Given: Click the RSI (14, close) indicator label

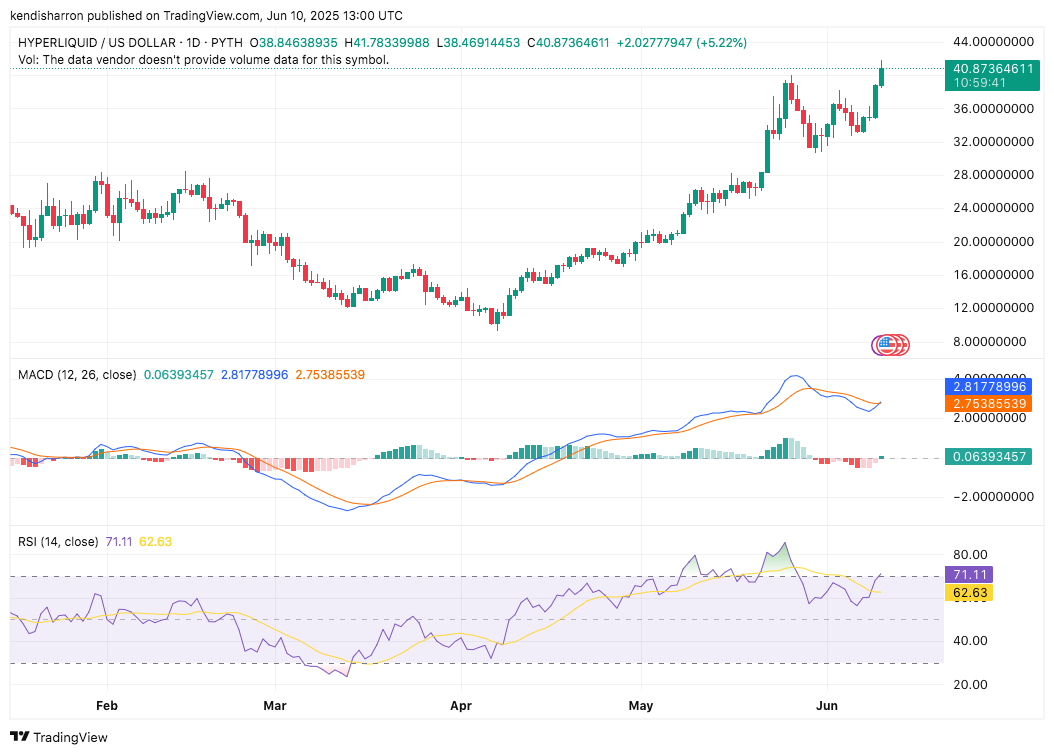Looking at the screenshot, I should 58,542.
